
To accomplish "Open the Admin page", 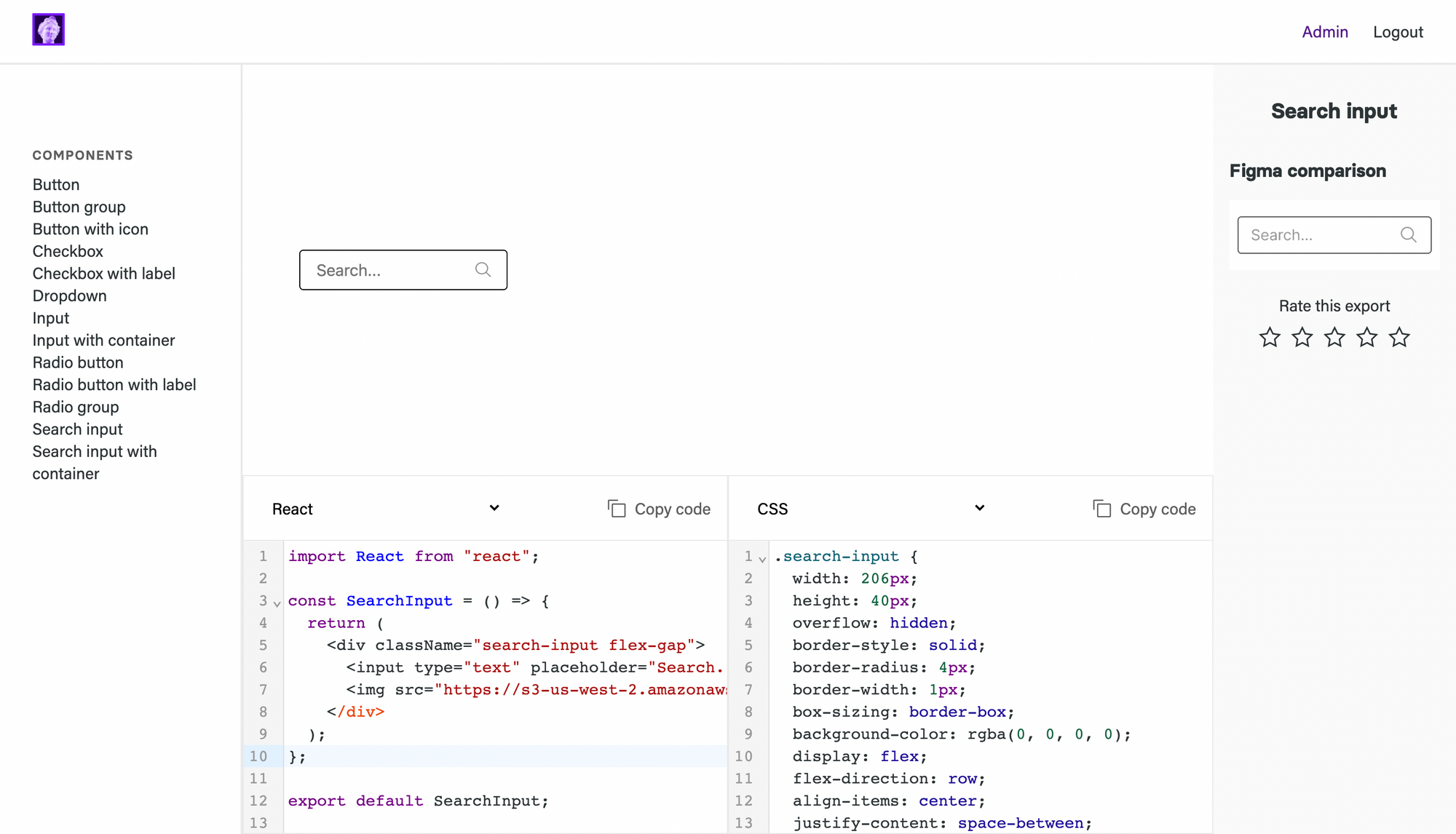I will (1325, 32).
